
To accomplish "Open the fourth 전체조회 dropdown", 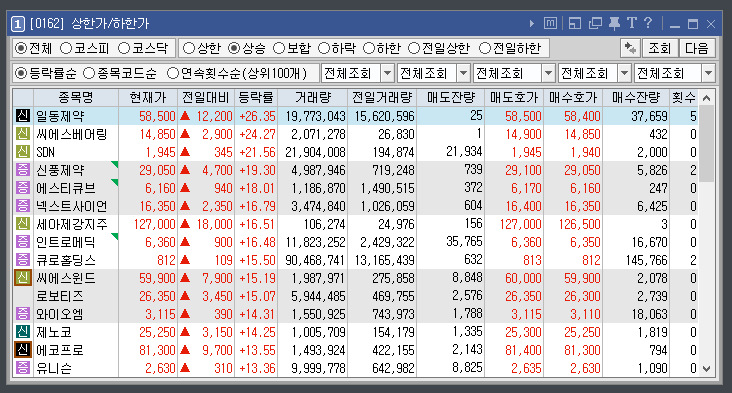I will (624, 73).
